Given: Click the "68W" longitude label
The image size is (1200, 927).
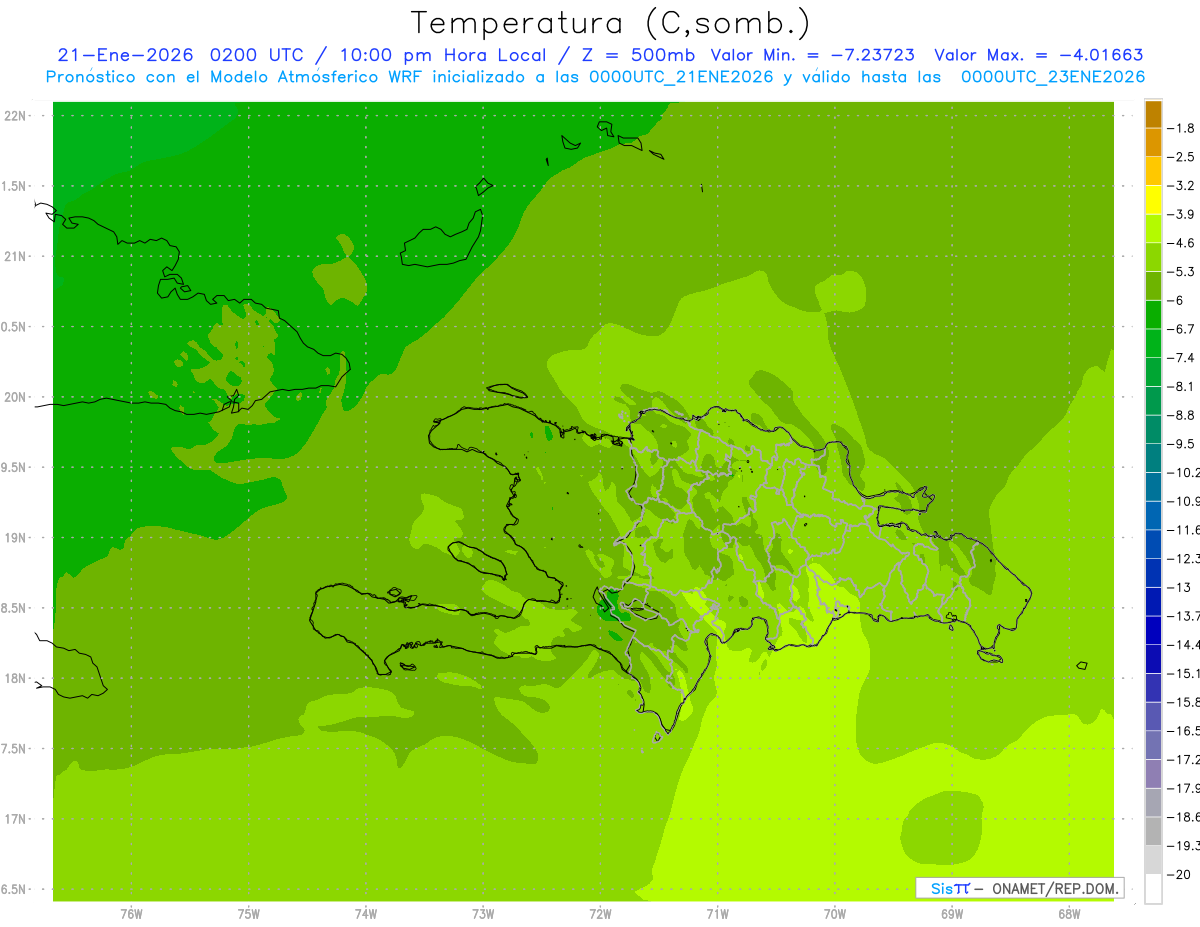Looking at the screenshot, I should pos(1069,913).
